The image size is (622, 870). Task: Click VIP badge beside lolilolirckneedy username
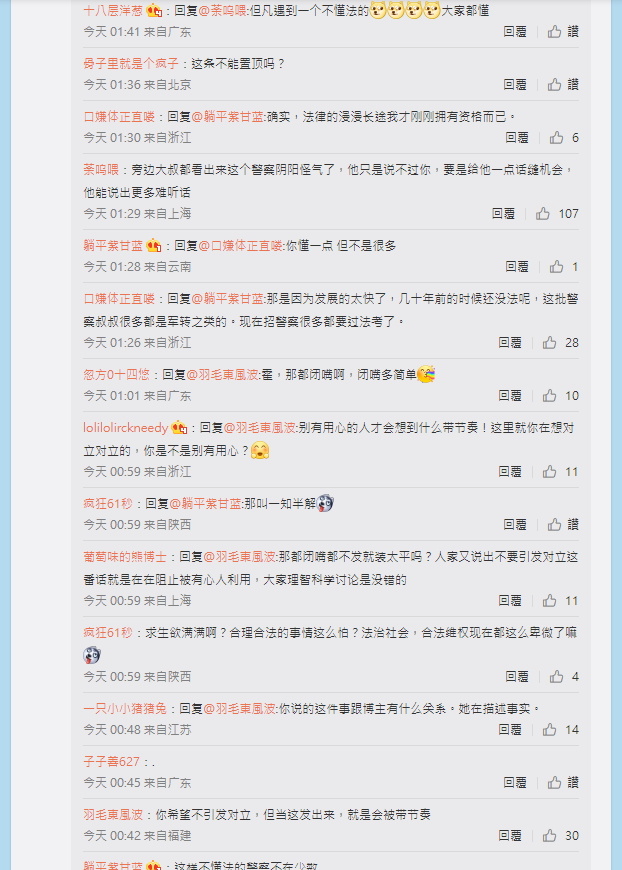(x=179, y=428)
